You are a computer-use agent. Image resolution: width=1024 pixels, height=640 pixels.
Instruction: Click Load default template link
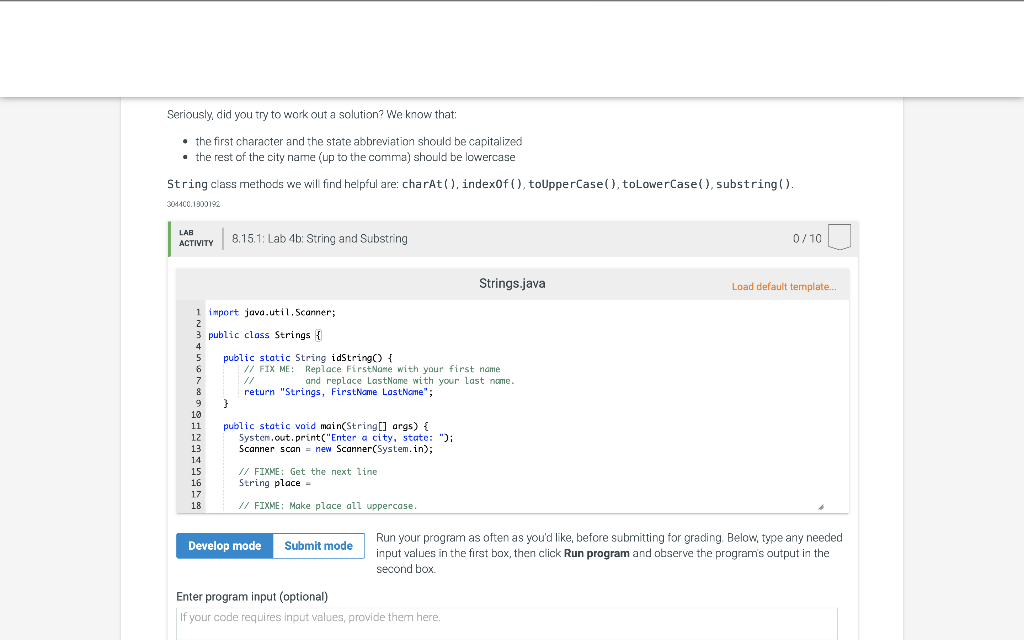(784, 287)
